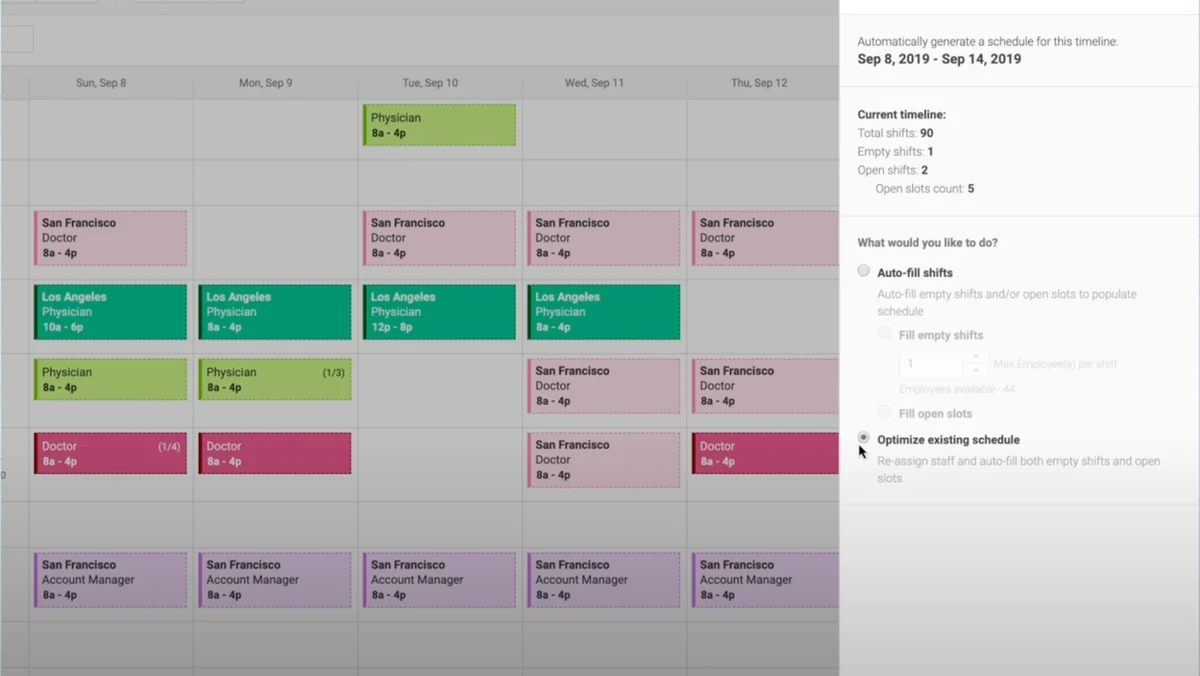This screenshot has width=1200, height=676.
Task: Decrease max employees with the down arrow
Action: pyautogui.click(x=977, y=371)
